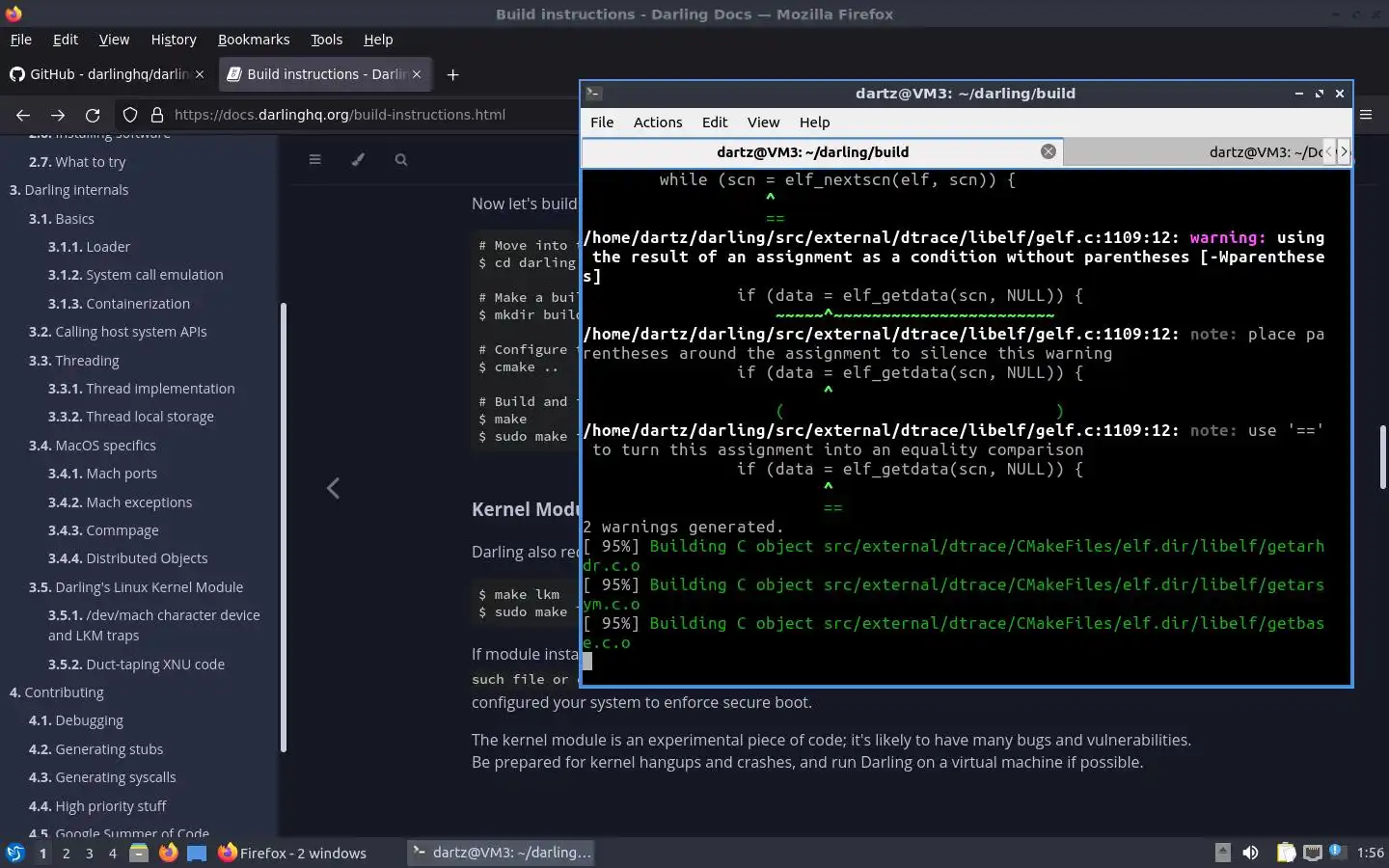The height and width of the screenshot is (868, 1389).
Task: Switch to second terminal tab dartz@VM3: ~/Dc
Action: click(x=1193, y=151)
